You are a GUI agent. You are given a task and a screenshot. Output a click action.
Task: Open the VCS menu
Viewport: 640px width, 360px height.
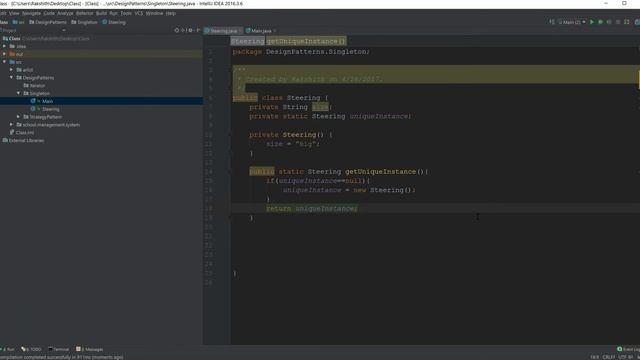139,13
